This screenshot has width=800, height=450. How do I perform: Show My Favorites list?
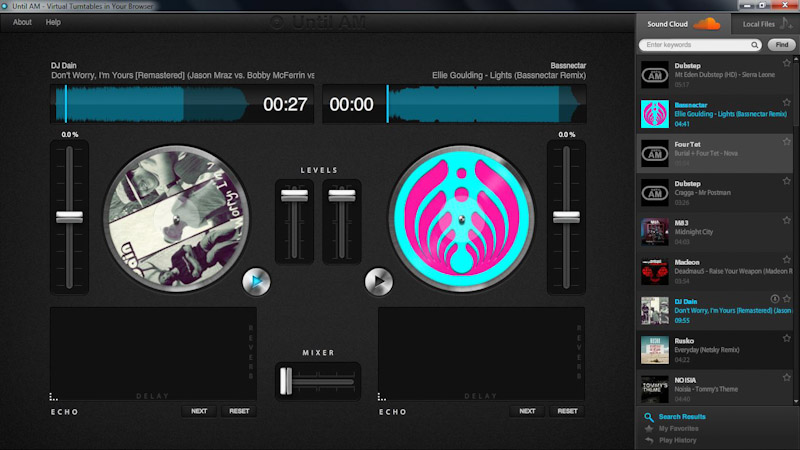tap(679, 429)
